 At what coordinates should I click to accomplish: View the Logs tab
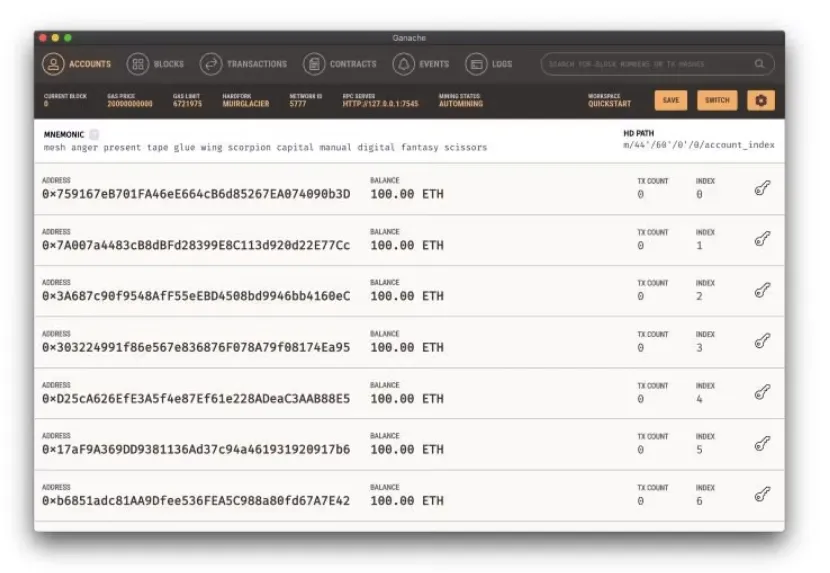pyautogui.click(x=489, y=64)
